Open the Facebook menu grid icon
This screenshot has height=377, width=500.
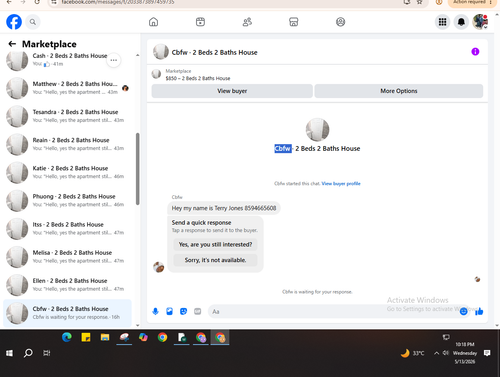442,22
